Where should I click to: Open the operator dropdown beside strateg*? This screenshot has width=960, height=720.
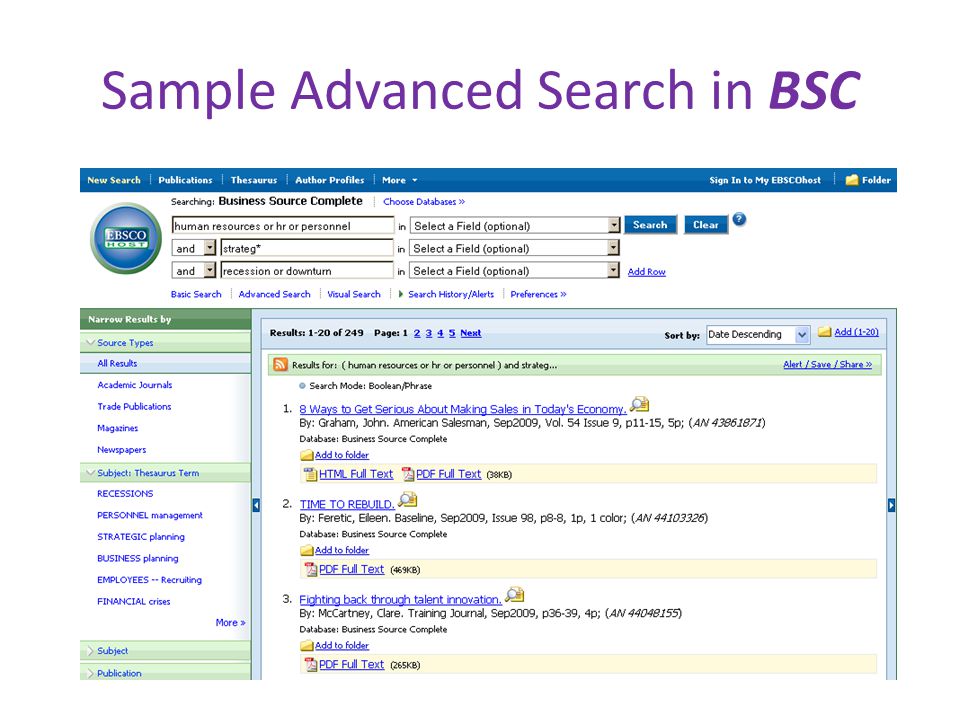point(210,249)
